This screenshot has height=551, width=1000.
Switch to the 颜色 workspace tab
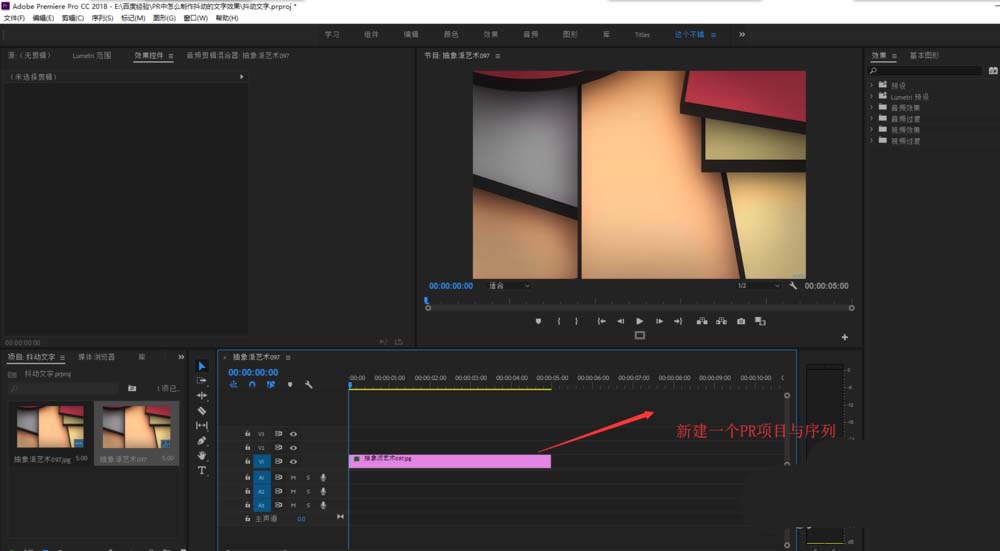(x=451, y=34)
